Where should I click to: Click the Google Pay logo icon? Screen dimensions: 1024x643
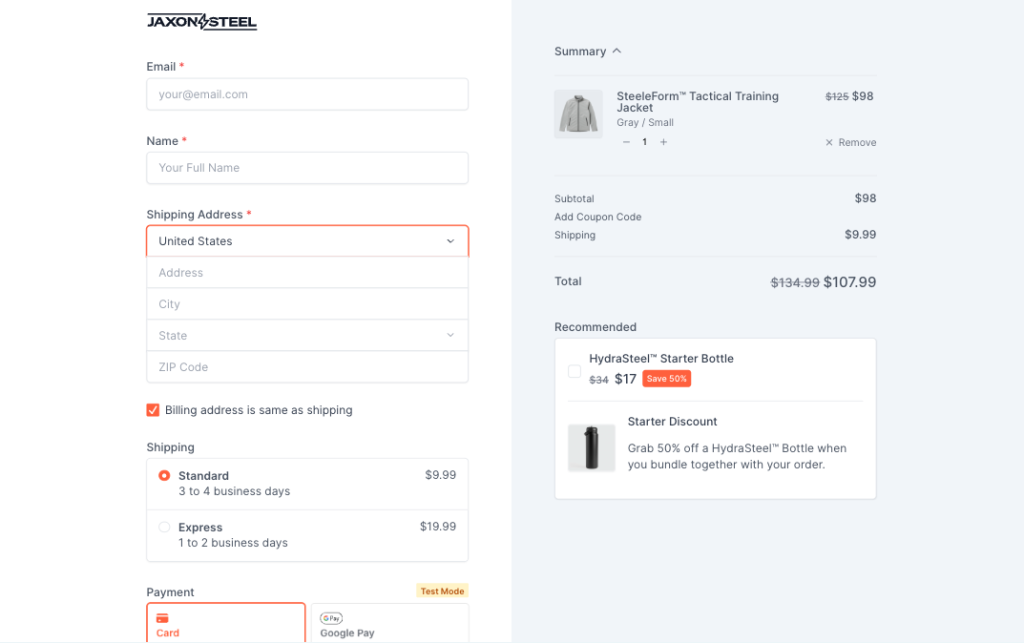331,618
